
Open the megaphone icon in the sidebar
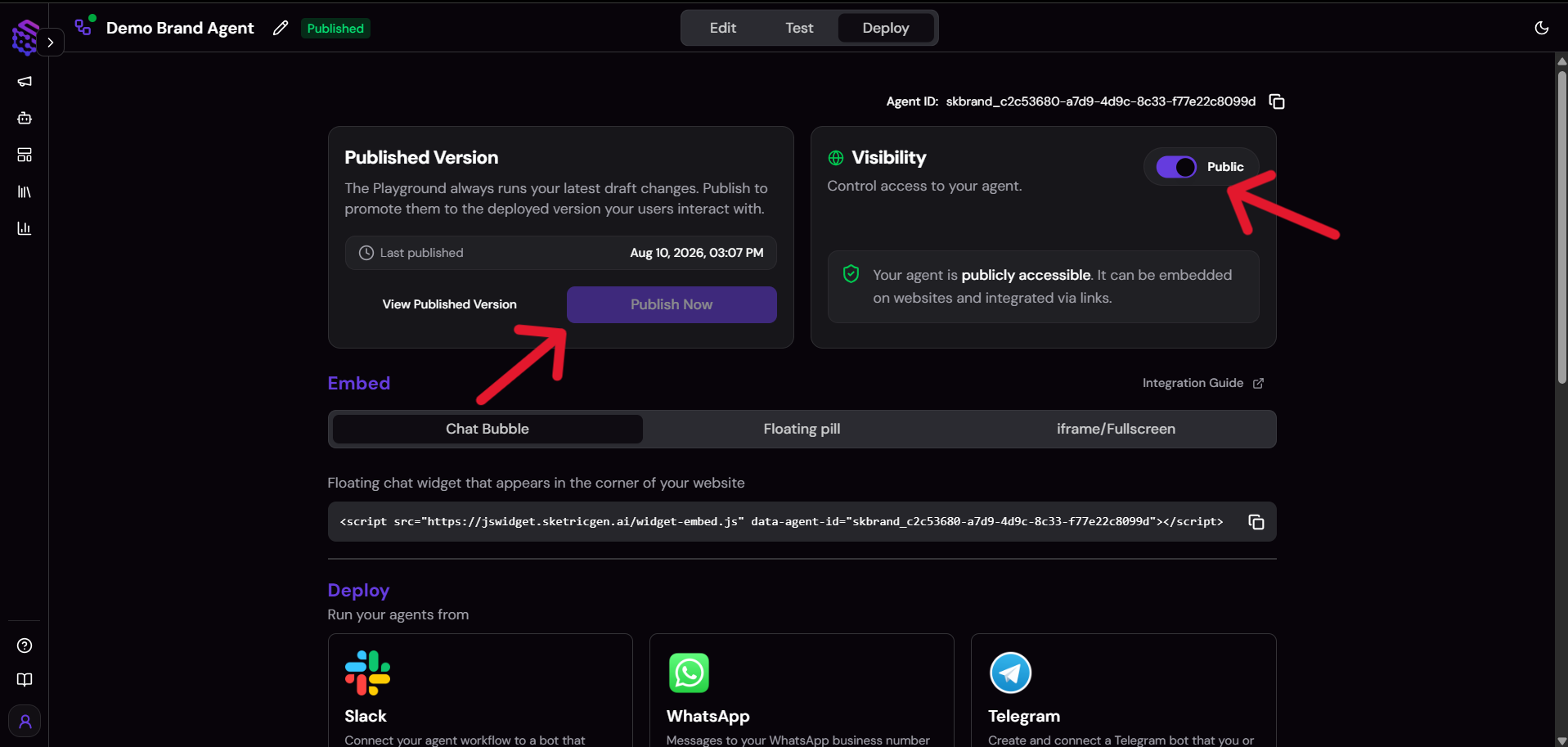point(25,82)
